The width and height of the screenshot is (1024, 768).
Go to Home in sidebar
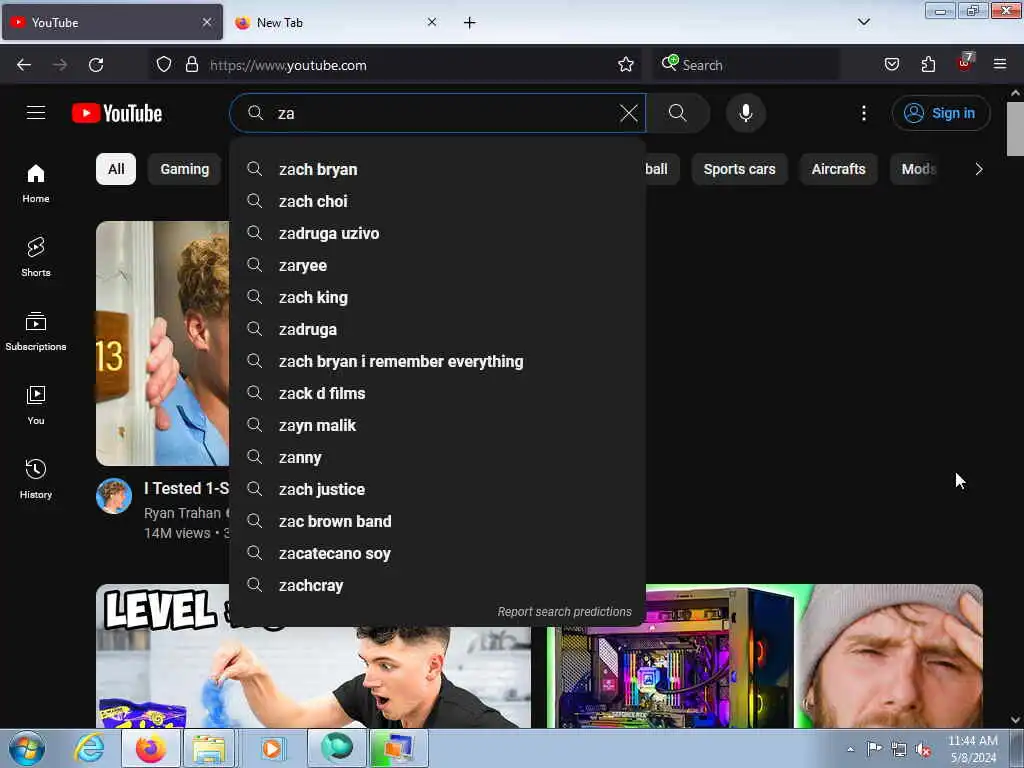36,184
